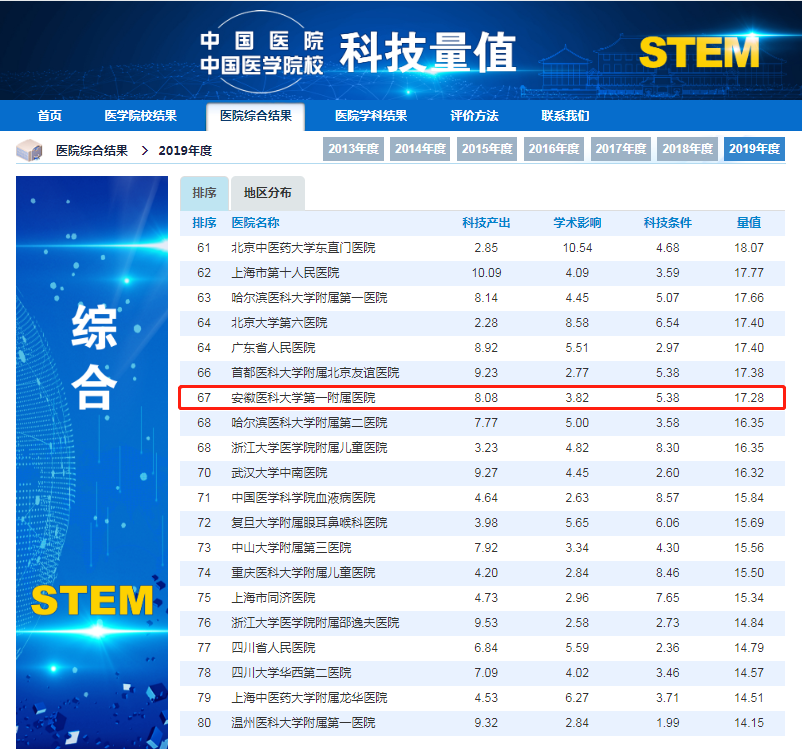Switch to the 地区分布 tab

click(267, 193)
